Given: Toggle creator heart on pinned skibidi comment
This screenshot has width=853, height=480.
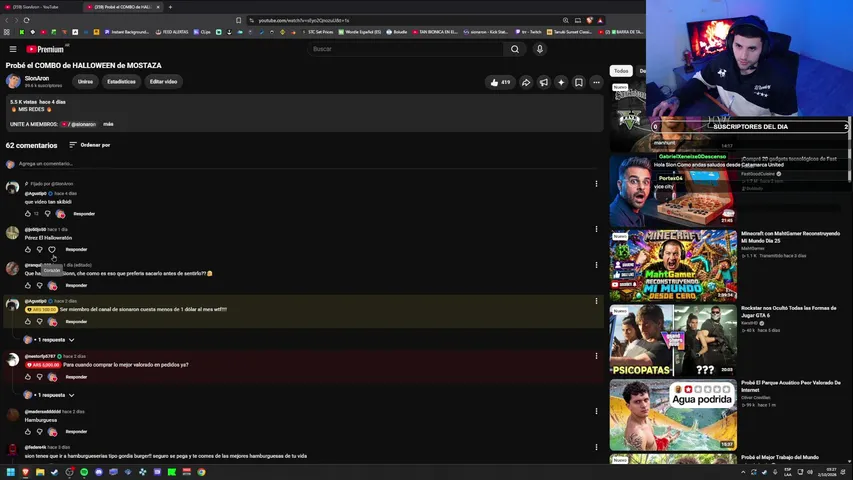Looking at the screenshot, I should pyautogui.click(x=60, y=214).
